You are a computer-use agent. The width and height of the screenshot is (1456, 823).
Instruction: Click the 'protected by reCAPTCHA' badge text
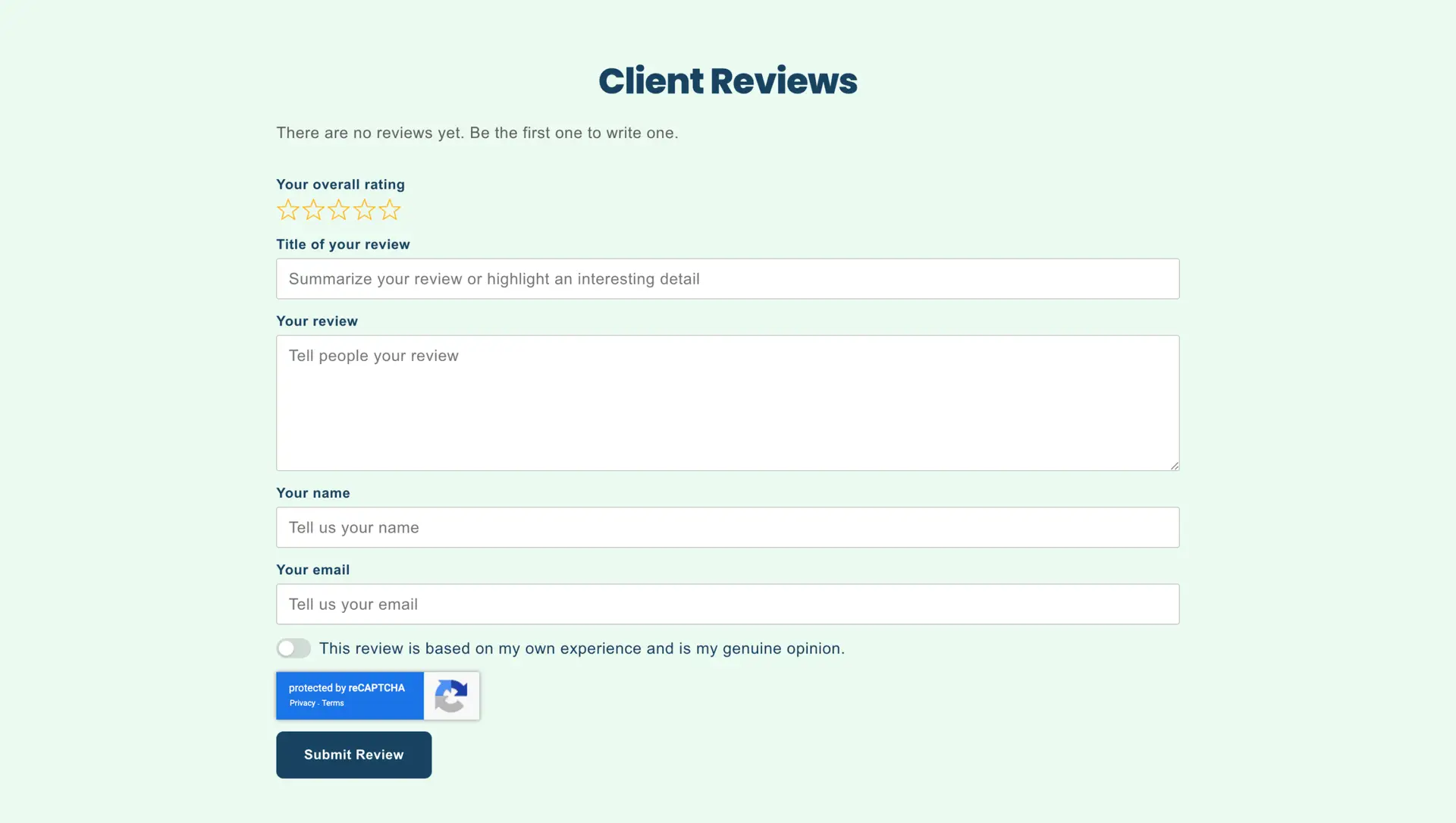click(x=347, y=688)
